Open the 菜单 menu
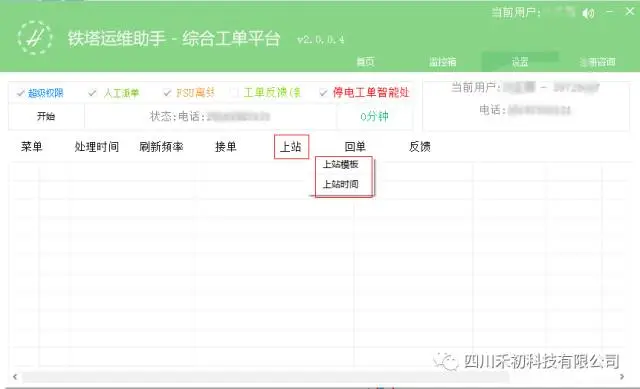The image size is (640, 389). (32, 147)
